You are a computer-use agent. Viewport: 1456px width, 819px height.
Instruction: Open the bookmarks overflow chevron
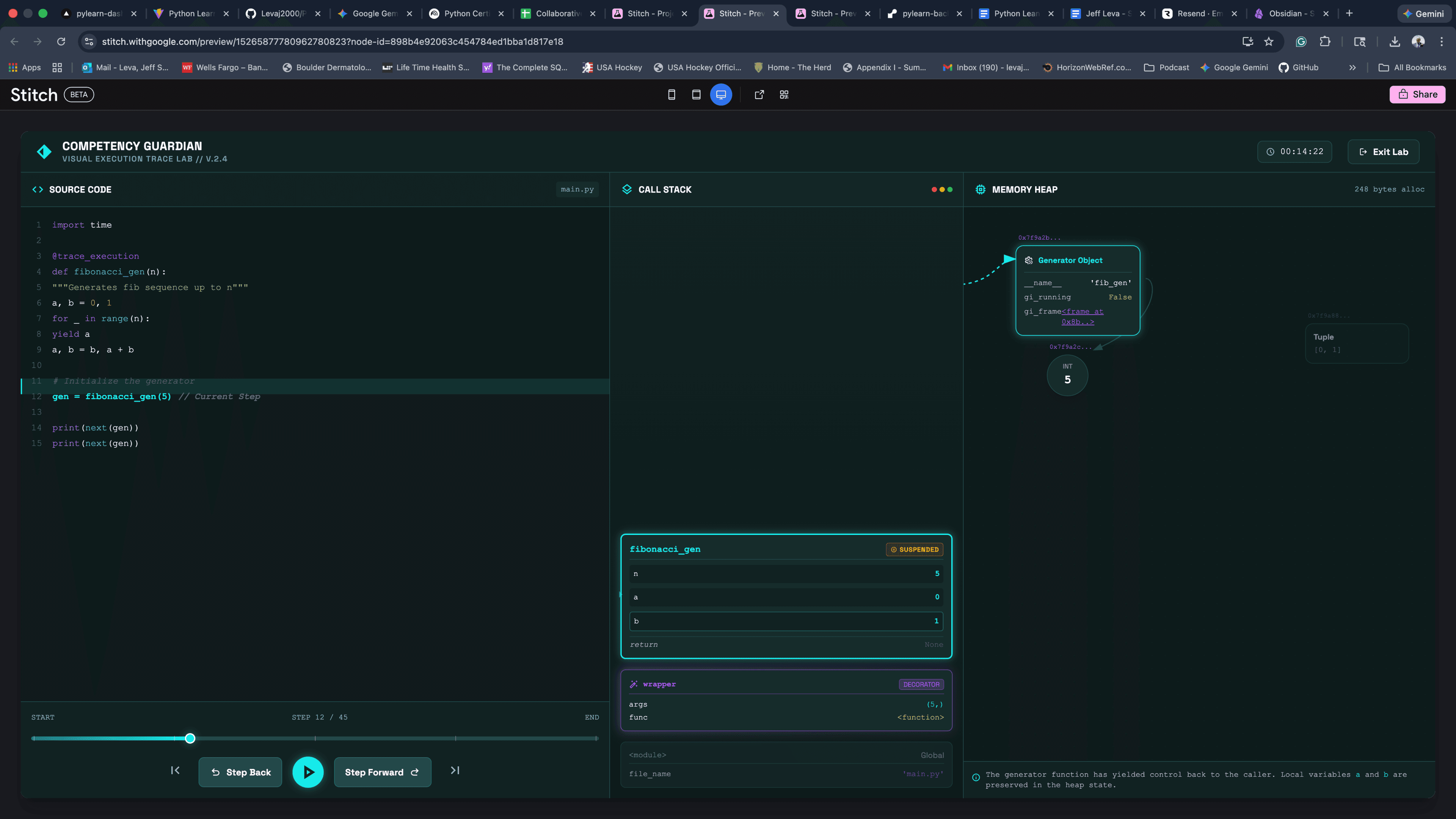tap(1352, 67)
